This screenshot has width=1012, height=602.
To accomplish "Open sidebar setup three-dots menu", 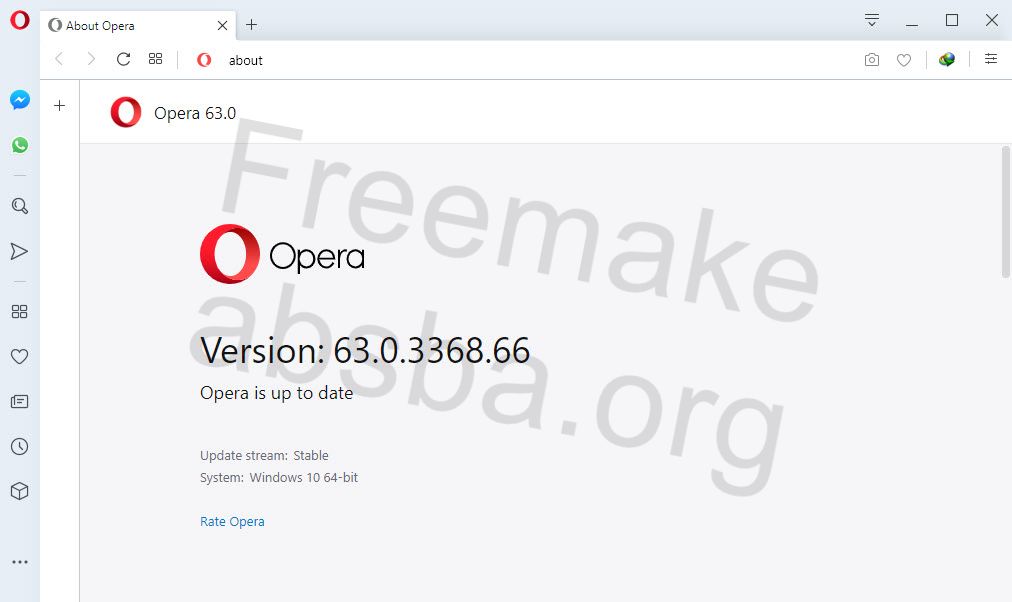I will coord(20,562).
